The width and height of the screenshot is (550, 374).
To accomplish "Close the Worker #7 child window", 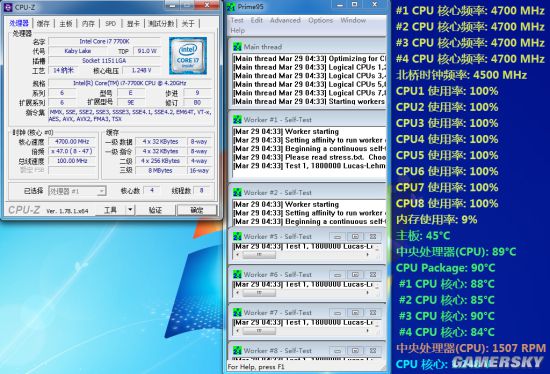I will click(373, 313).
